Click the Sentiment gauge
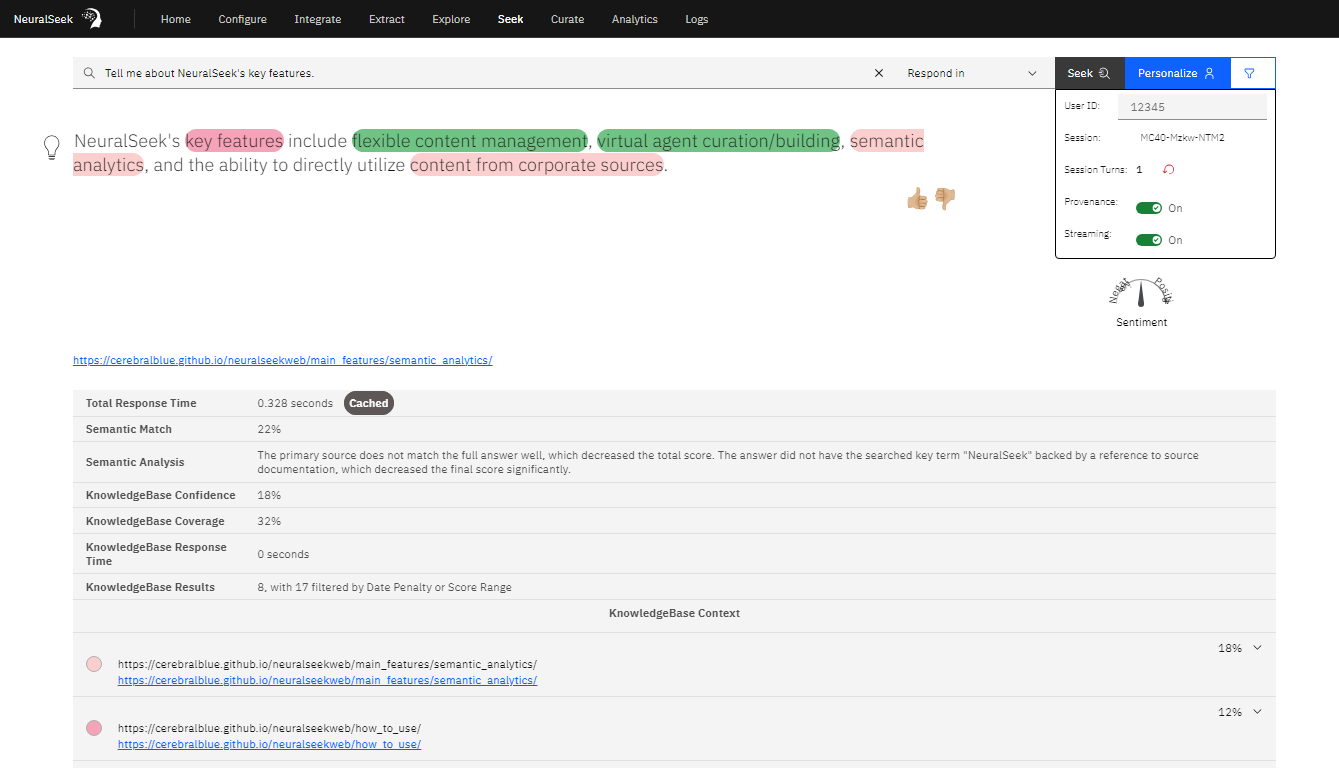1339x768 pixels. [x=1141, y=292]
